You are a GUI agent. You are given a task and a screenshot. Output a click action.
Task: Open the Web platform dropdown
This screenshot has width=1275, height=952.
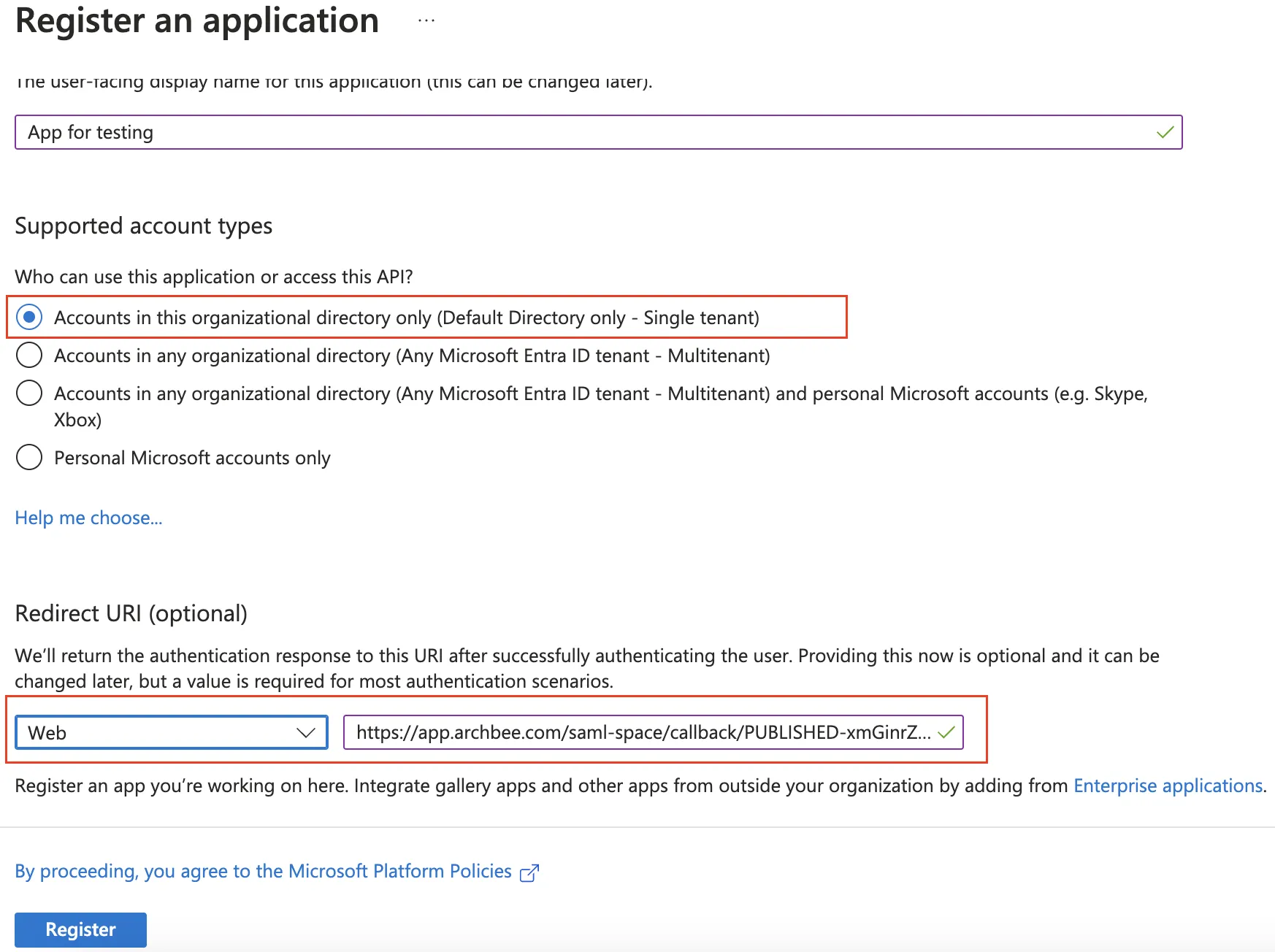pos(172,732)
